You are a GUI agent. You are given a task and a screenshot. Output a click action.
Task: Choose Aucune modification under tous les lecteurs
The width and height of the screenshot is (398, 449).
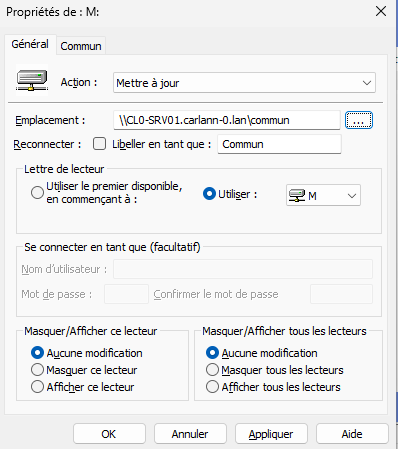click(x=212, y=353)
